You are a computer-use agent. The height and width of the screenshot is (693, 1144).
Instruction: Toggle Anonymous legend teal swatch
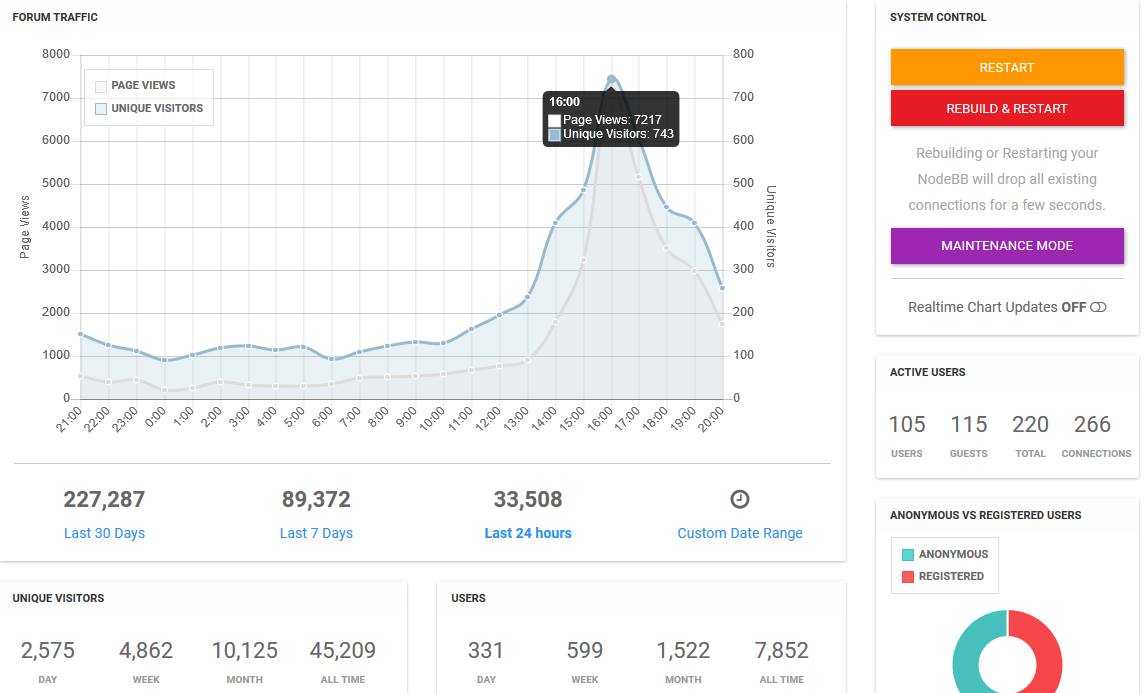click(908, 554)
